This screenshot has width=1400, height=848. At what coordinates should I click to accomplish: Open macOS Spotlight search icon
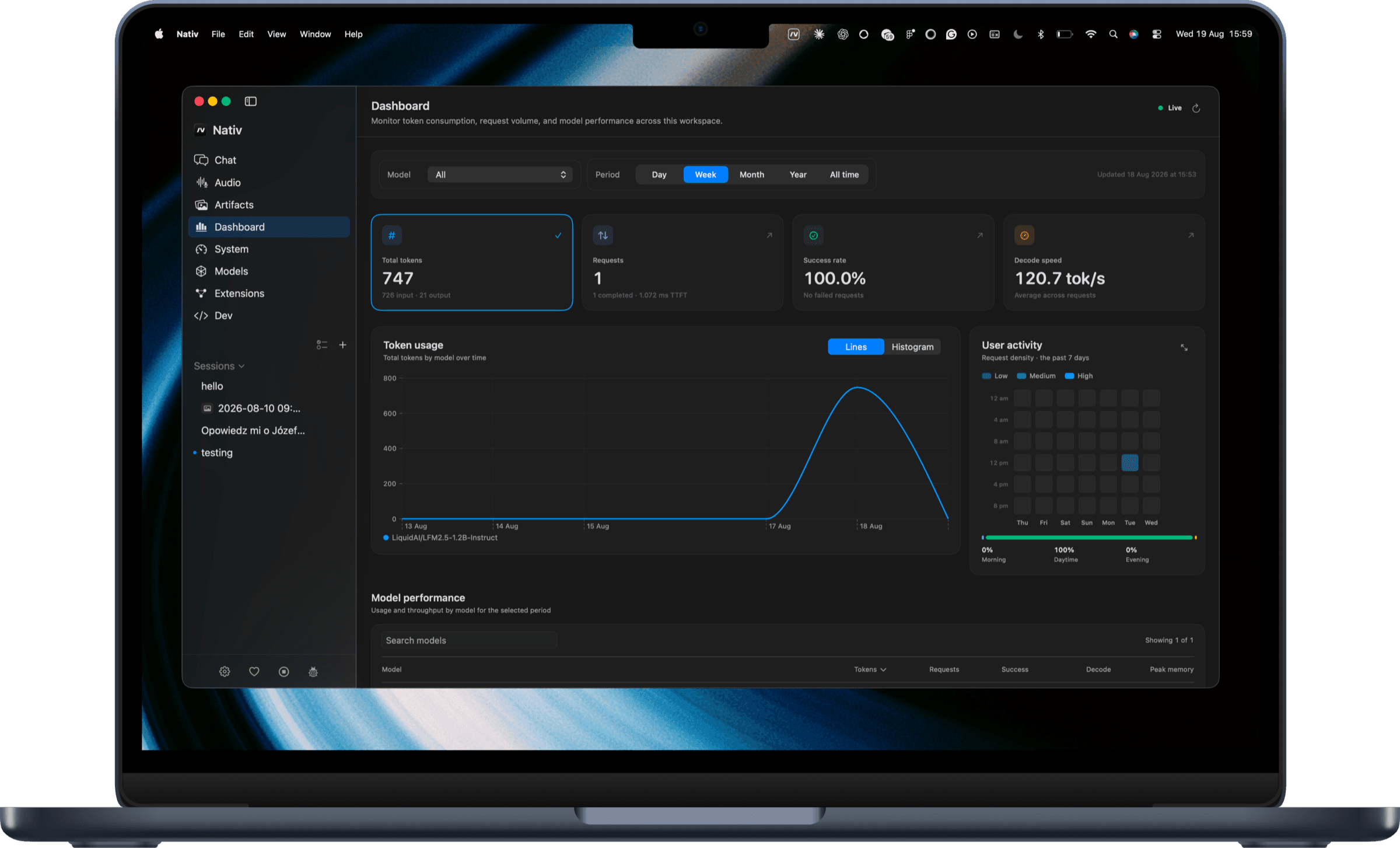[1114, 34]
